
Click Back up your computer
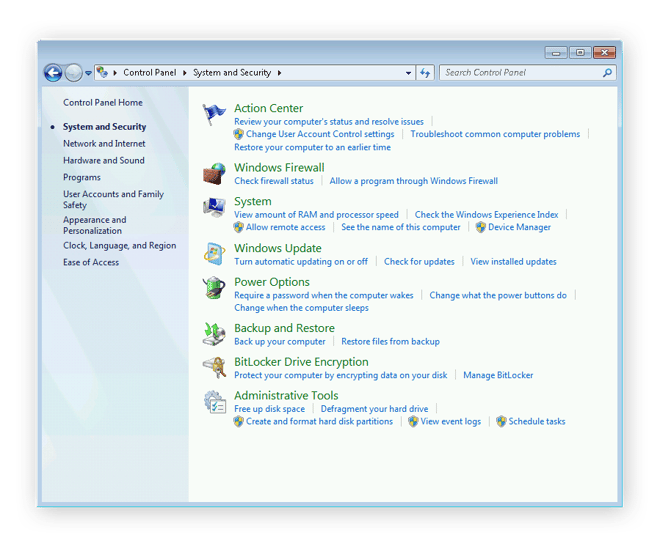coord(279,342)
